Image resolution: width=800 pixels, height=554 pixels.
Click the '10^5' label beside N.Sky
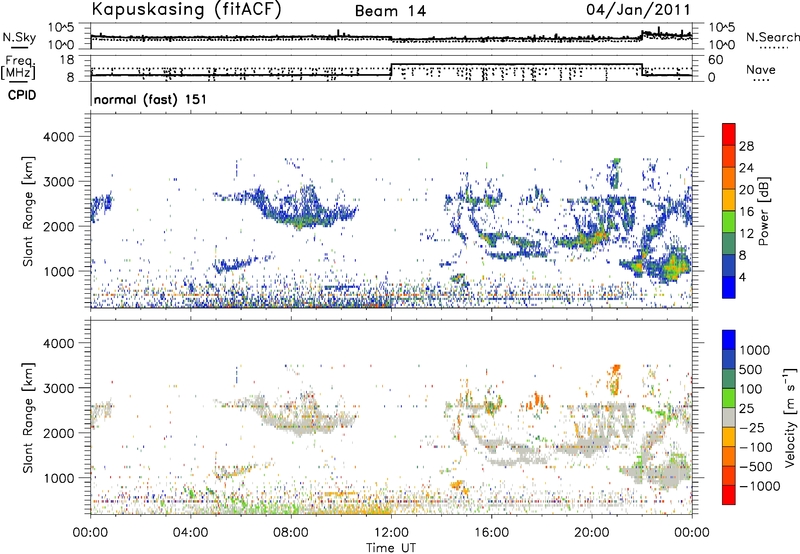pyautogui.click(x=62, y=28)
